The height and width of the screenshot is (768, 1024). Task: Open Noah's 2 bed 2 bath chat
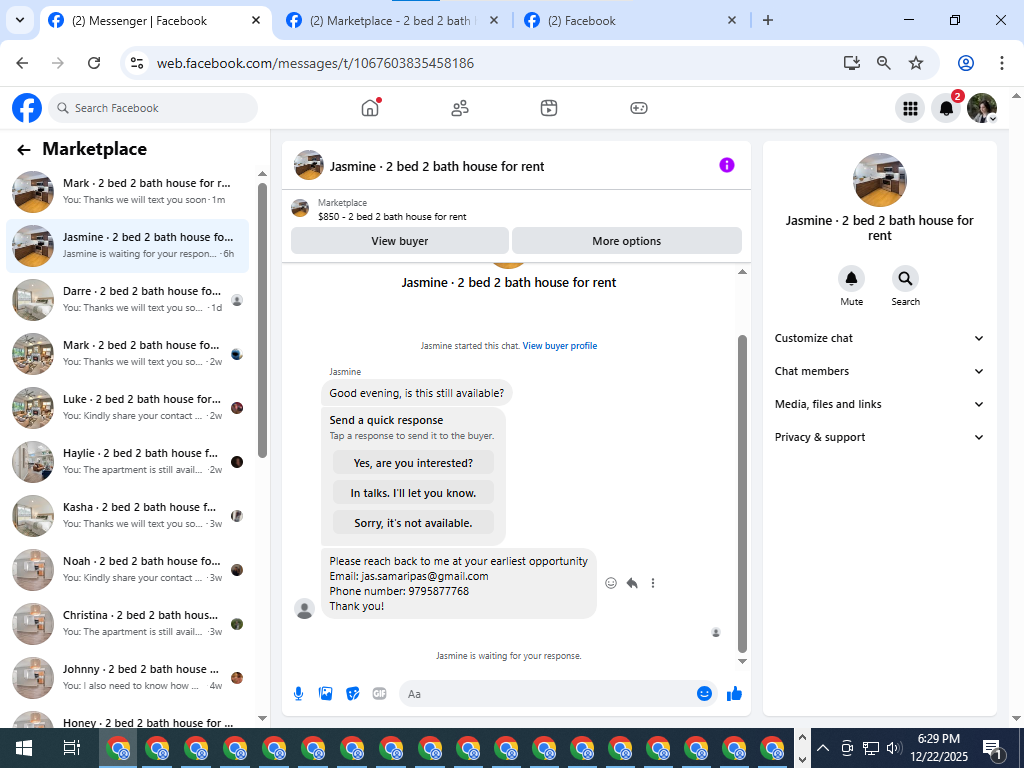tap(127, 569)
